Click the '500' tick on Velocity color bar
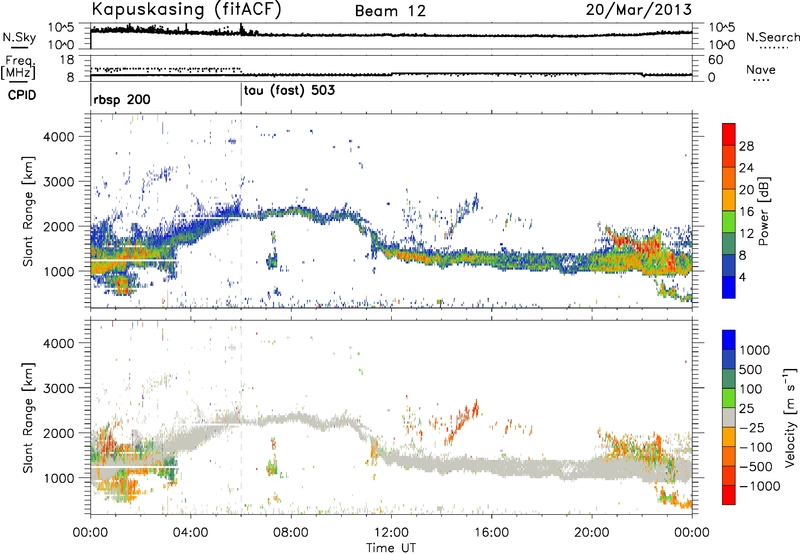 (x=751, y=369)
